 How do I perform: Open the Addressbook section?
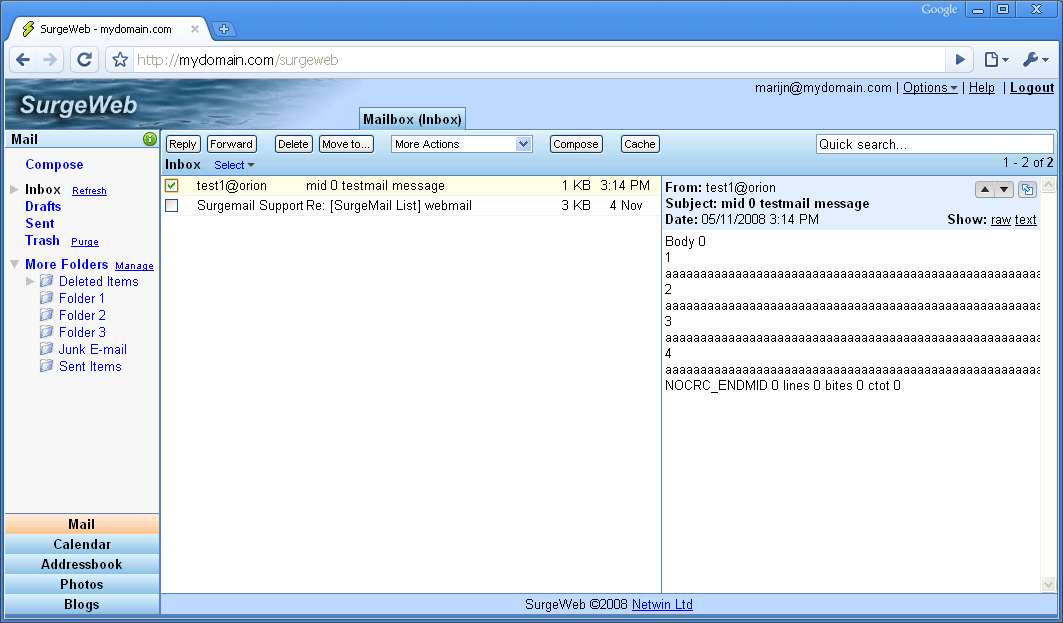tap(82, 564)
